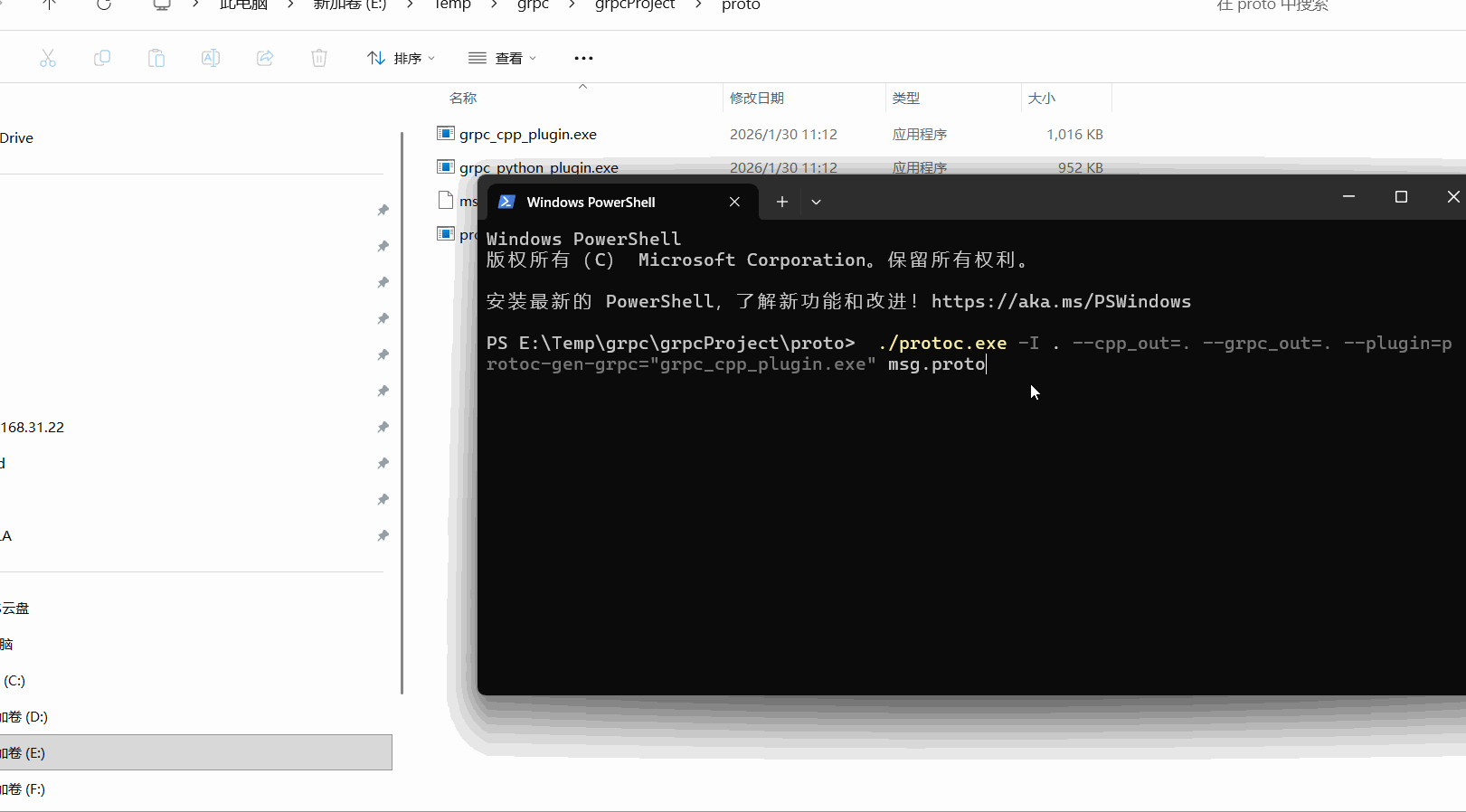Maximize the PowerShell window
Screen dimensions: 1466x812
1401,196
